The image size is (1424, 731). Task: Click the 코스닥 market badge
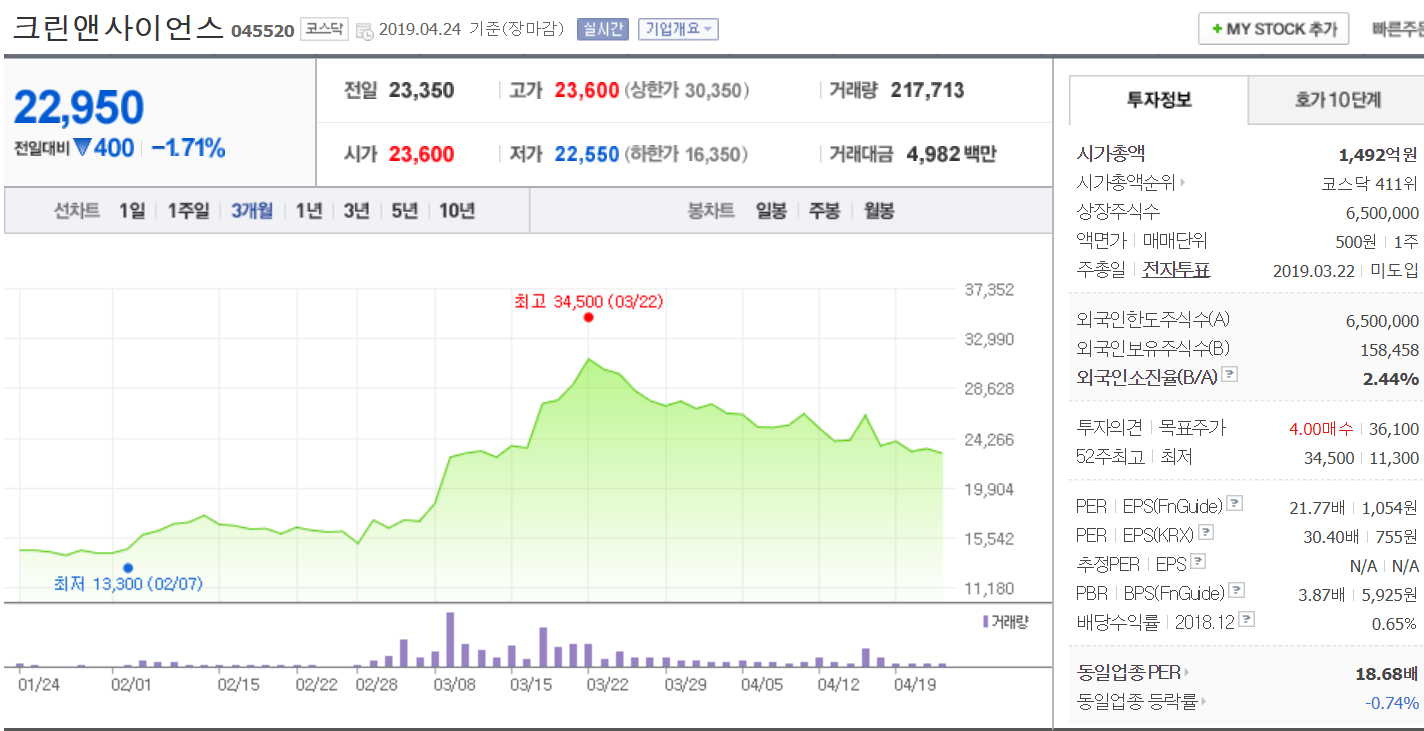[325, 30]
